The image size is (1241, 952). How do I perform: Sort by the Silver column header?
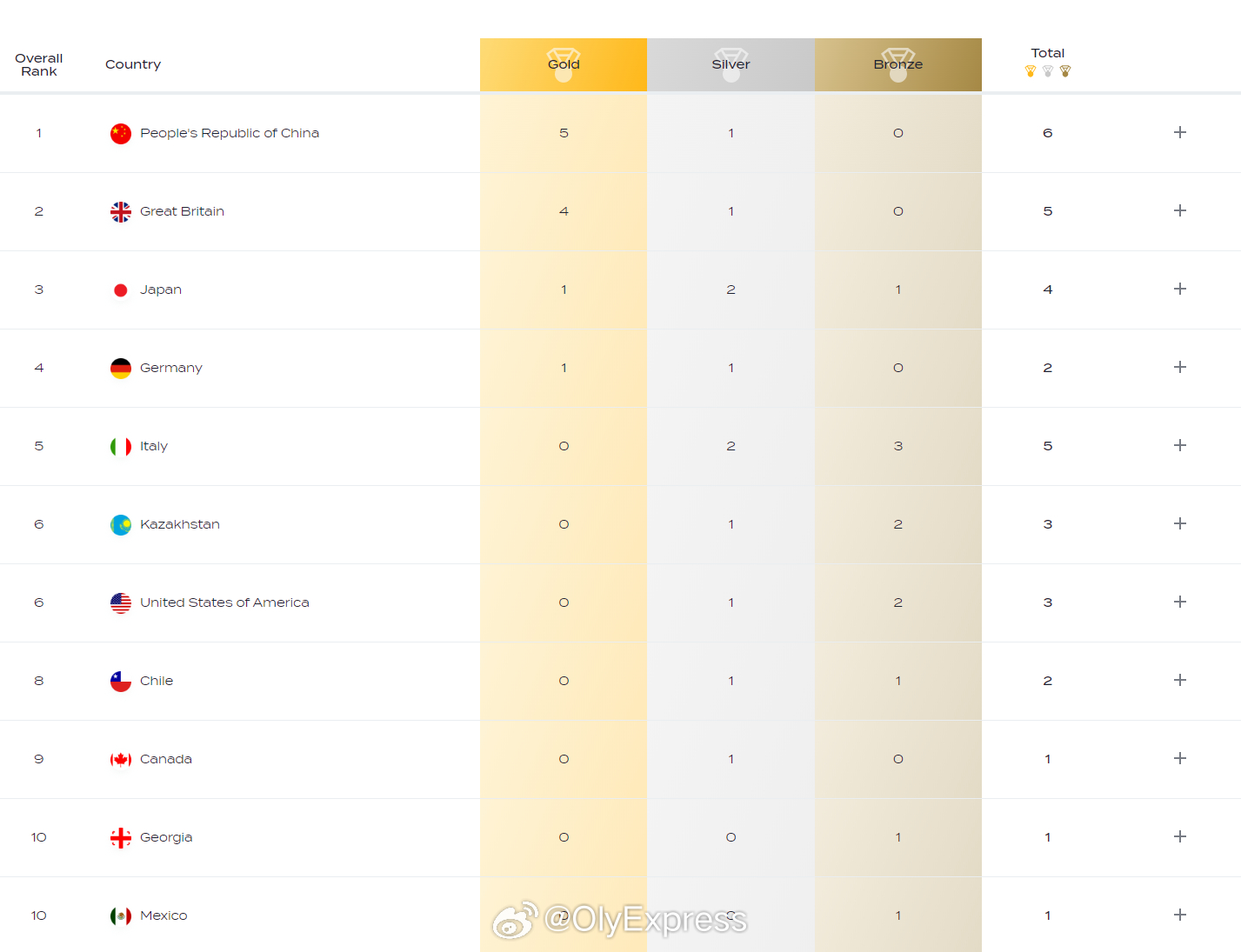point(731,64)
